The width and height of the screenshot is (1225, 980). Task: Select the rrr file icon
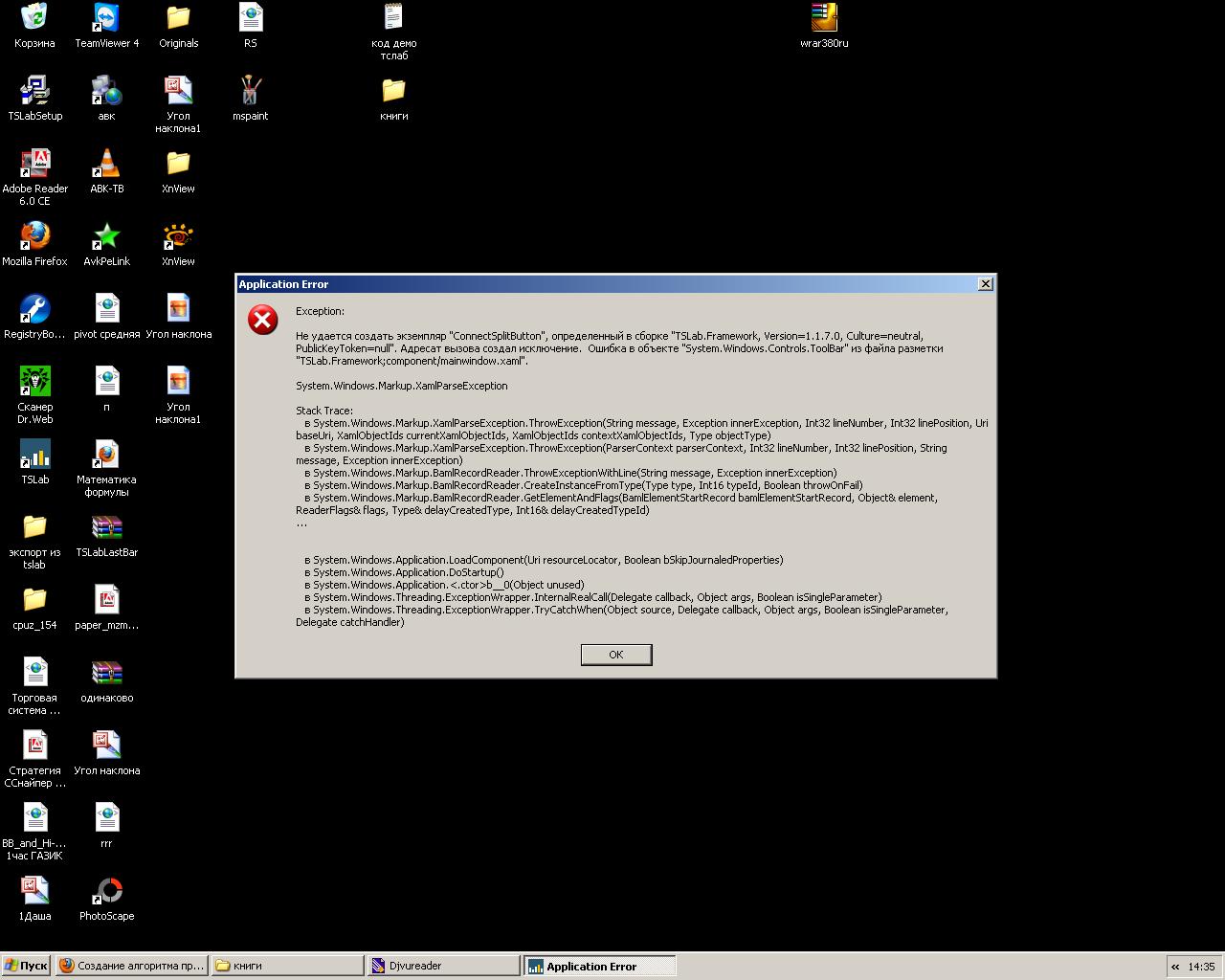106,826
